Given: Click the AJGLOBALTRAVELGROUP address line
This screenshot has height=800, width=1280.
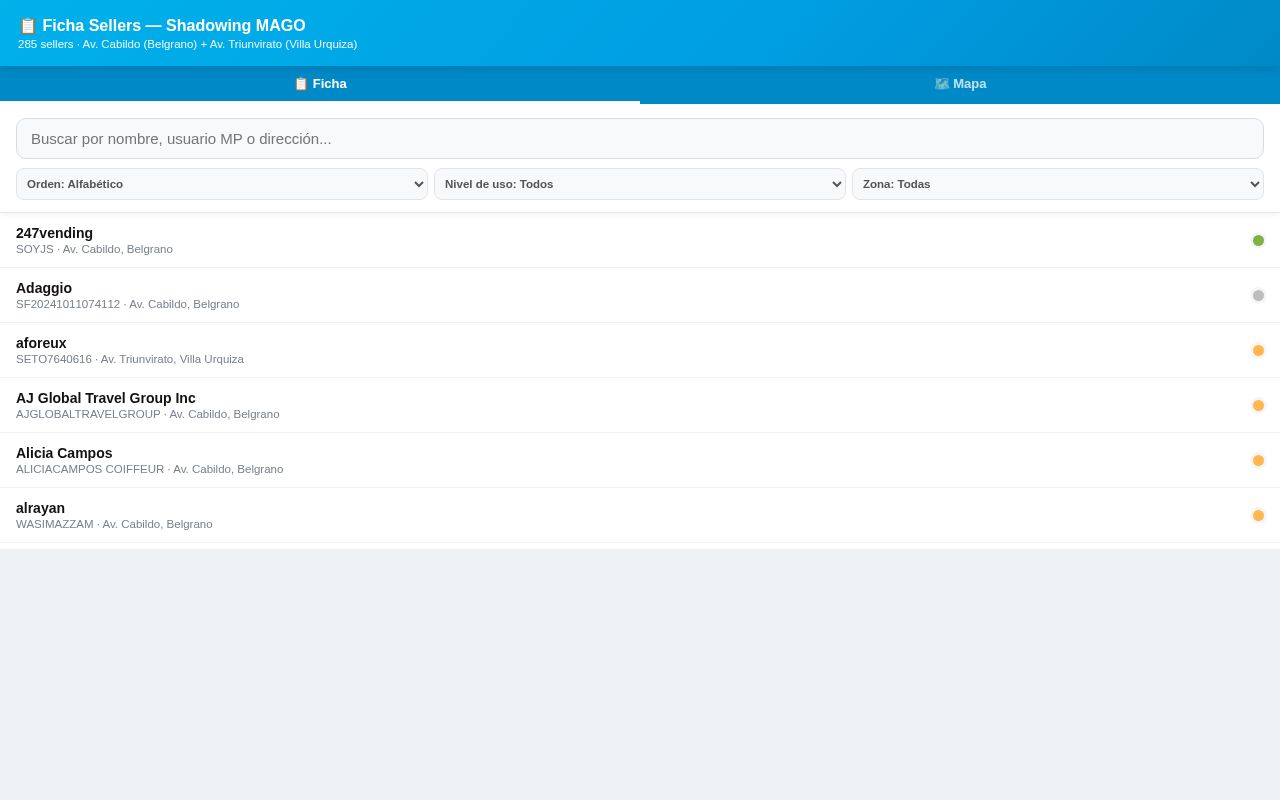Looking at the screenshot, I should point(148,414).
